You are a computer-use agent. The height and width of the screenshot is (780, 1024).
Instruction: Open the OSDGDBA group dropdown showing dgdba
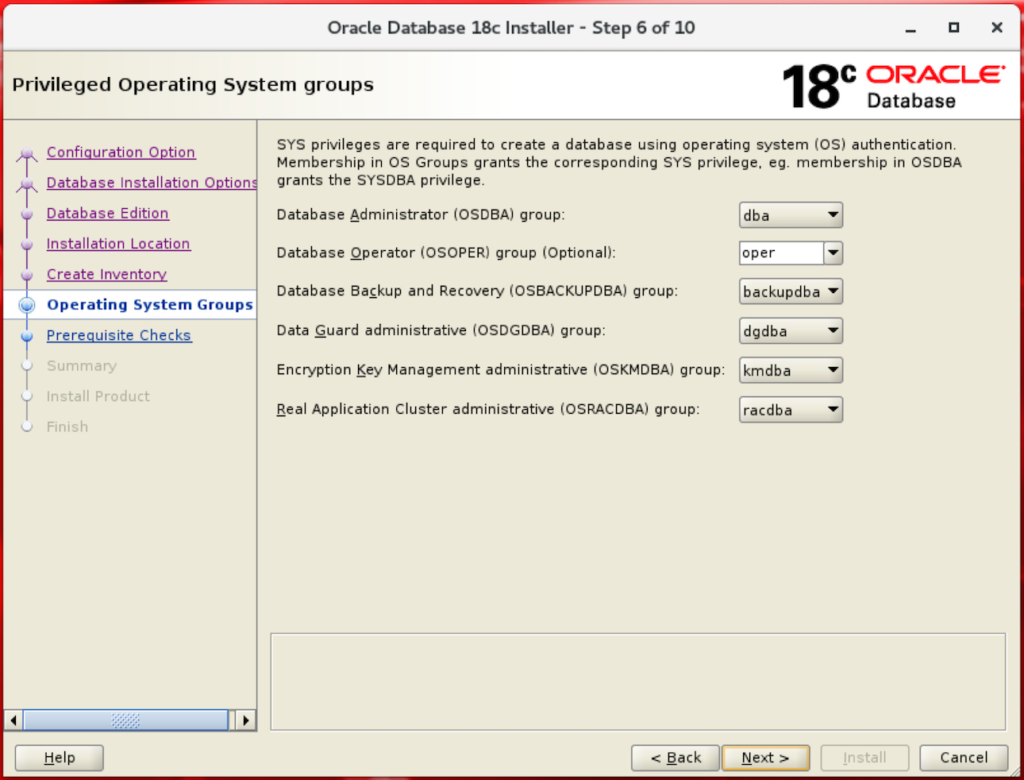click(x=790, y=331)
